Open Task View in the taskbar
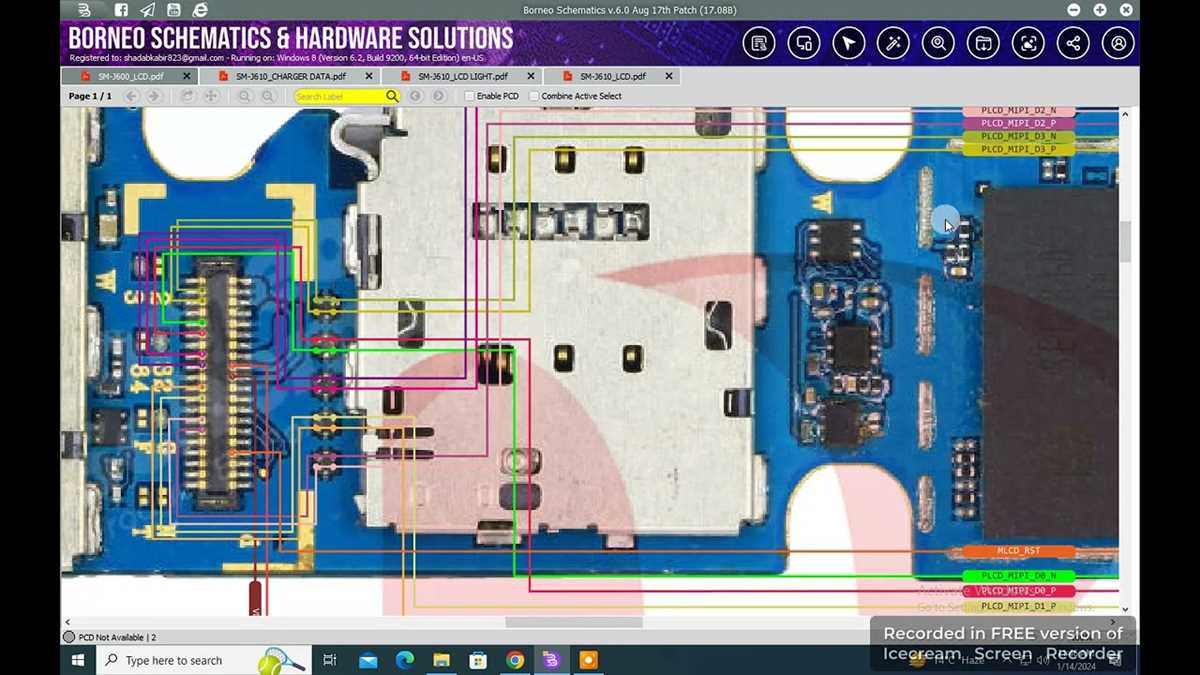Image resolution: width=1200 pixels, height=675 pixels. (x=329, y=660)
